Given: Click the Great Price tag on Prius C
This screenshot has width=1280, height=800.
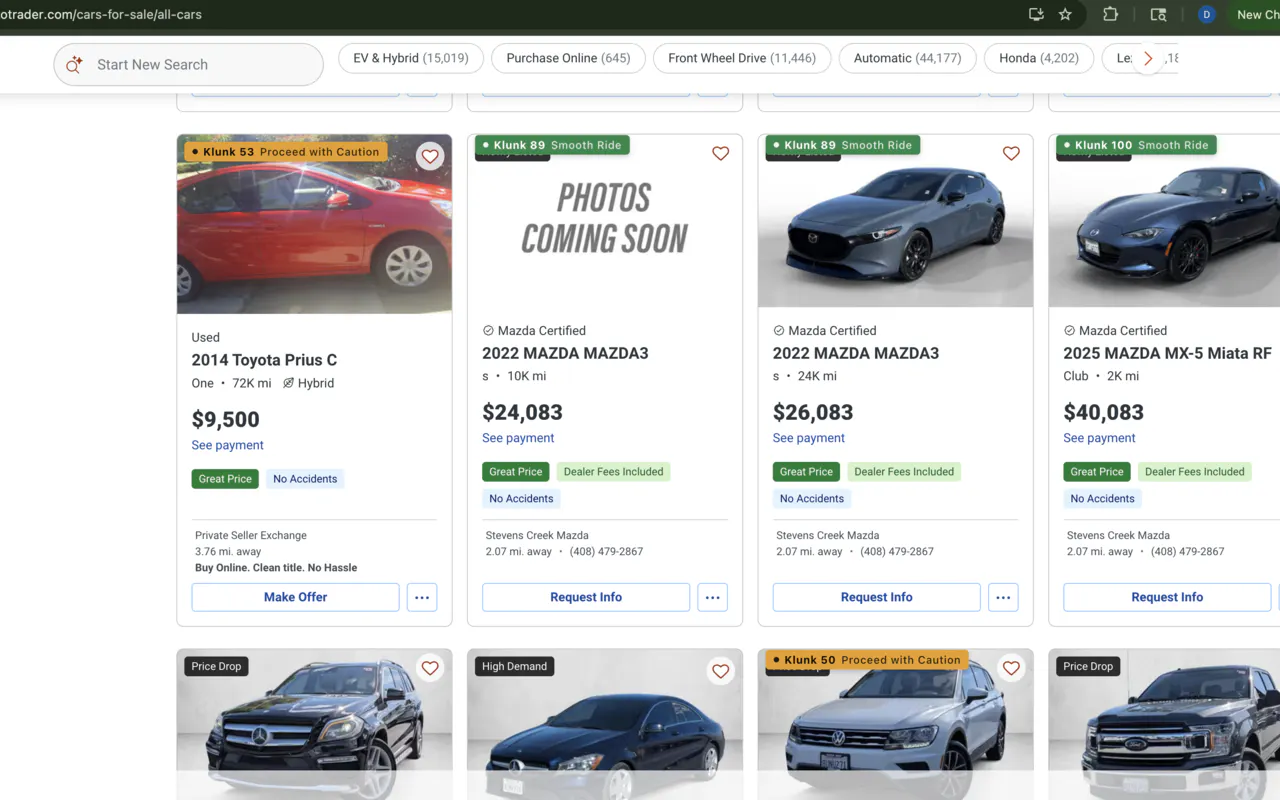Looking at the screenshot, I should pyautogui.click(x=225, y=479).
